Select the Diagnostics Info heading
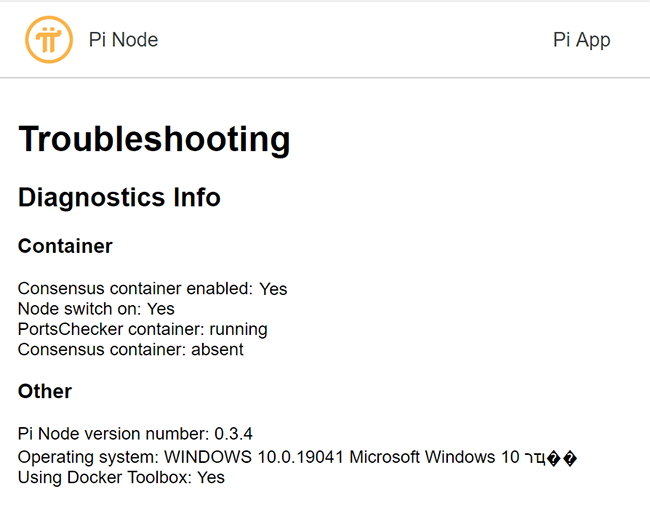This screenshot has width=650, height=526. [x=119, y=197]
